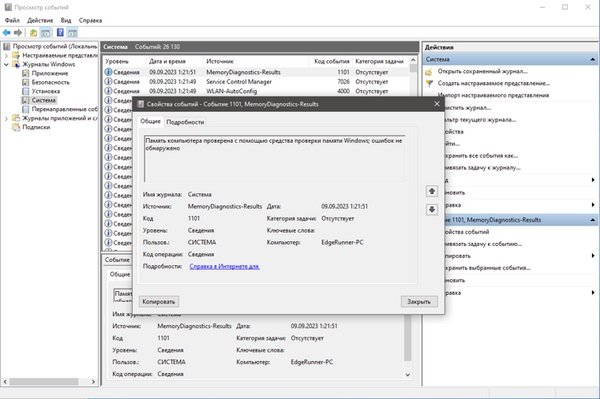
Task: Switch to the Подробности tab in dialog
Action: (x=185, y=122)
